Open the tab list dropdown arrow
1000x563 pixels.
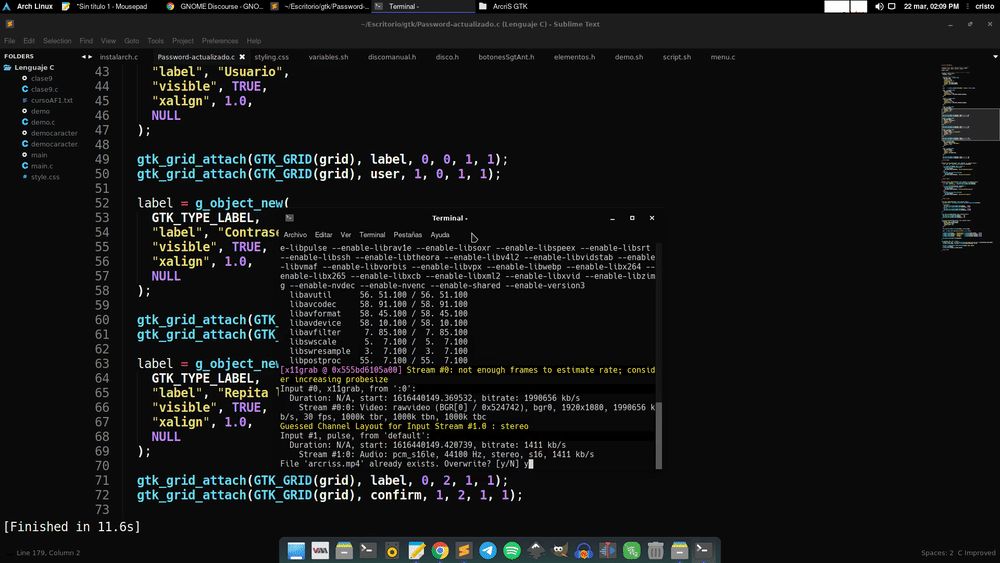[x=995, y=57]
